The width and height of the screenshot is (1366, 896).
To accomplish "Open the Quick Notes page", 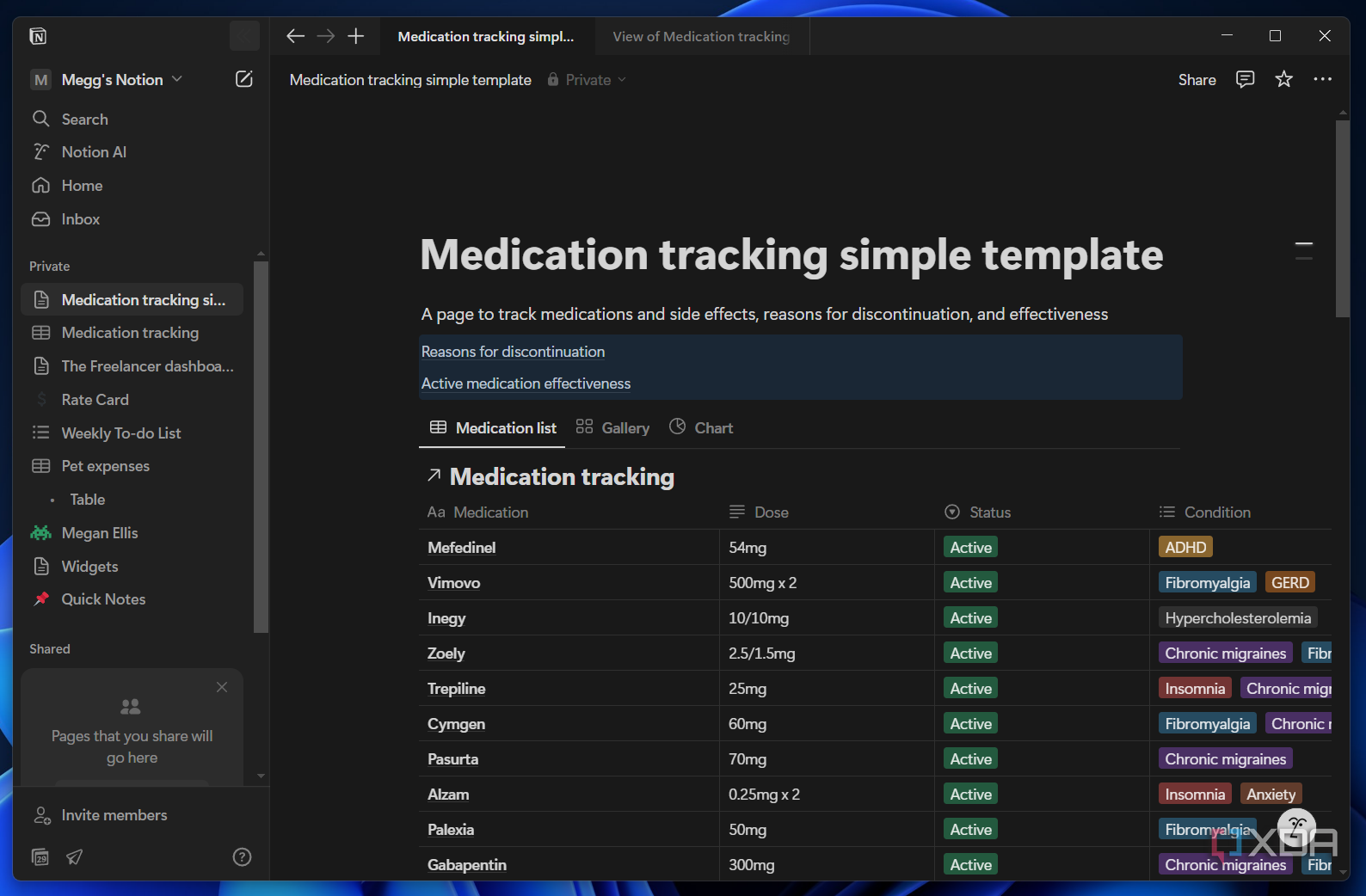I will (x=132, y=599).
